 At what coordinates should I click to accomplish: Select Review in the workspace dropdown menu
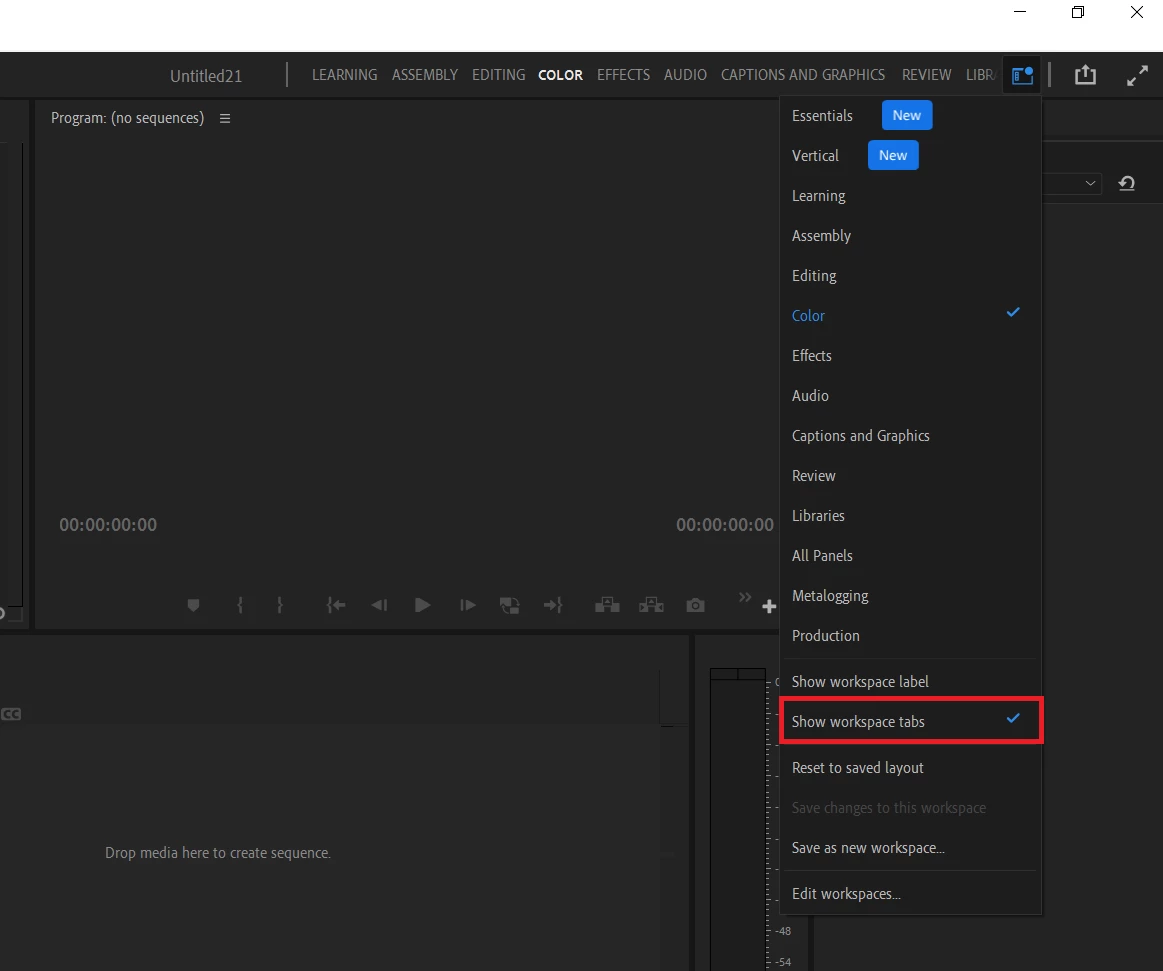910,476
